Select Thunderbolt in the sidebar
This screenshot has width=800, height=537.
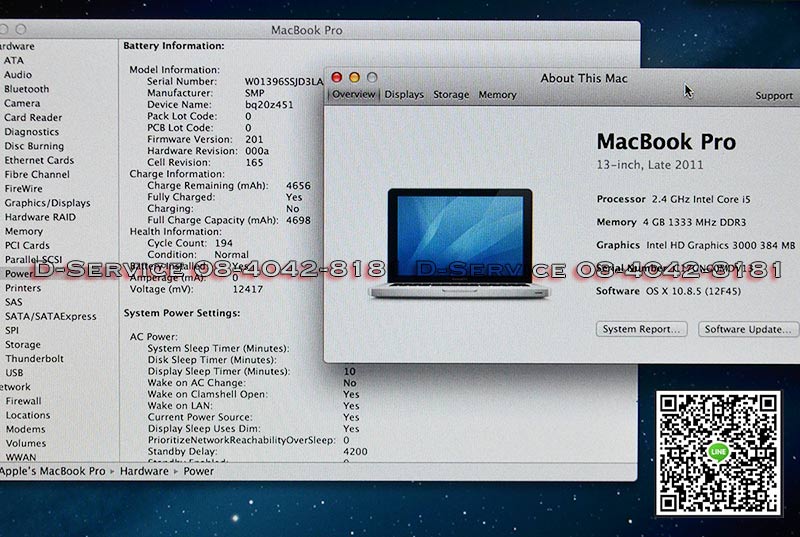click(x=35, y=359)
